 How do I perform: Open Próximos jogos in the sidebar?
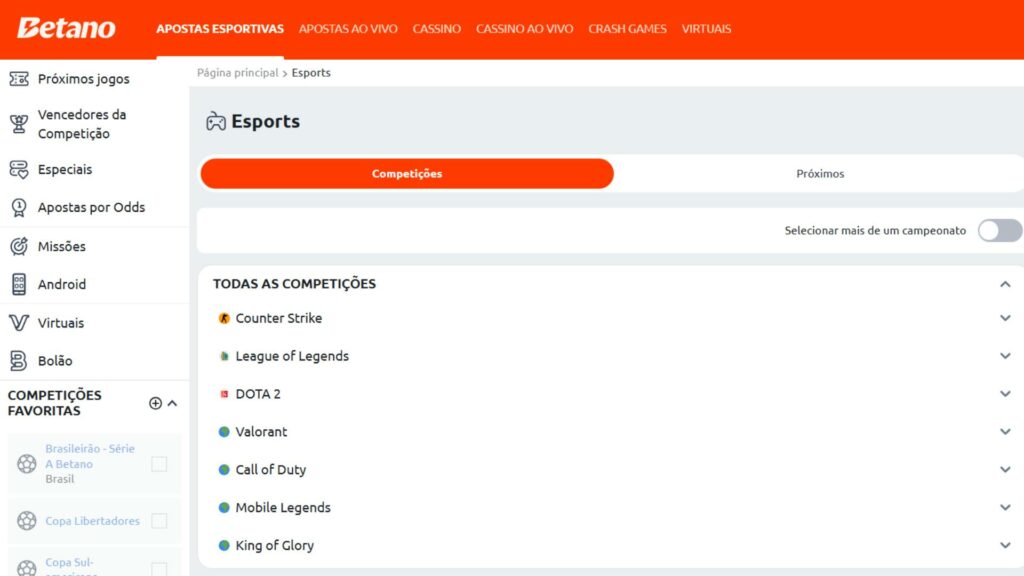click(x=84, y=79)
